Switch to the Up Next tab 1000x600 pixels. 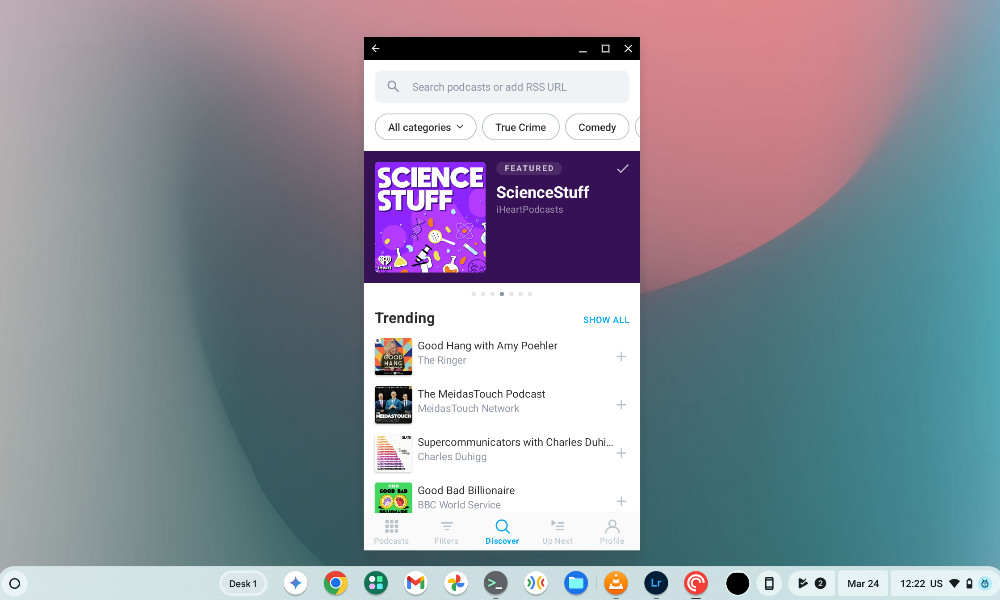click(x=557, y=532)
